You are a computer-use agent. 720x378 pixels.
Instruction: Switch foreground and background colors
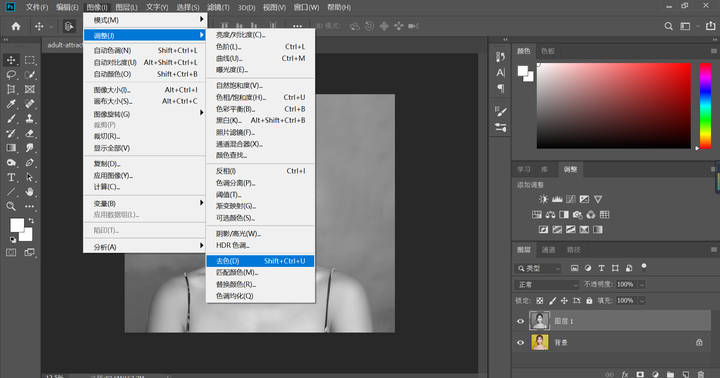pyautogui.click(x=31, y=221)
